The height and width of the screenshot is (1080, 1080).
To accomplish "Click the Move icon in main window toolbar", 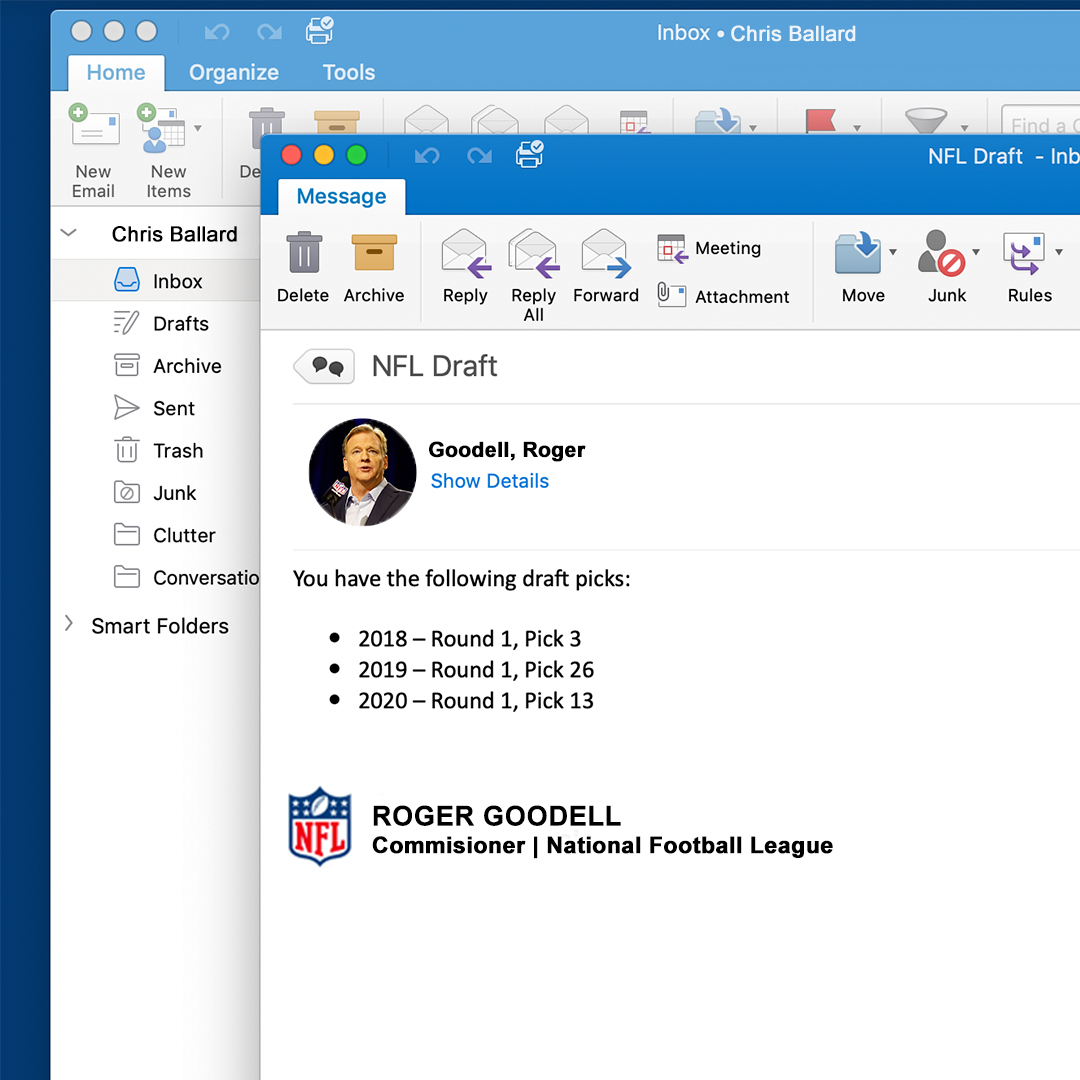I will (x=718, y=121).
